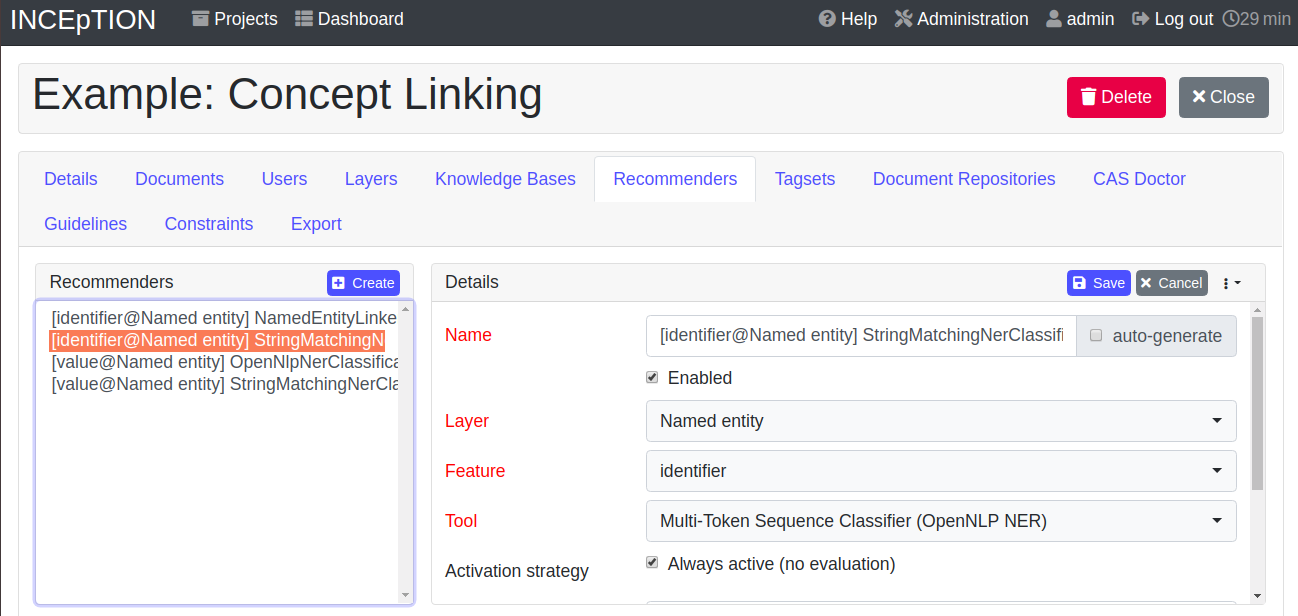Uncheck Always active (no evaluation)
The image size is (1298, 616).
coord(652,562)
